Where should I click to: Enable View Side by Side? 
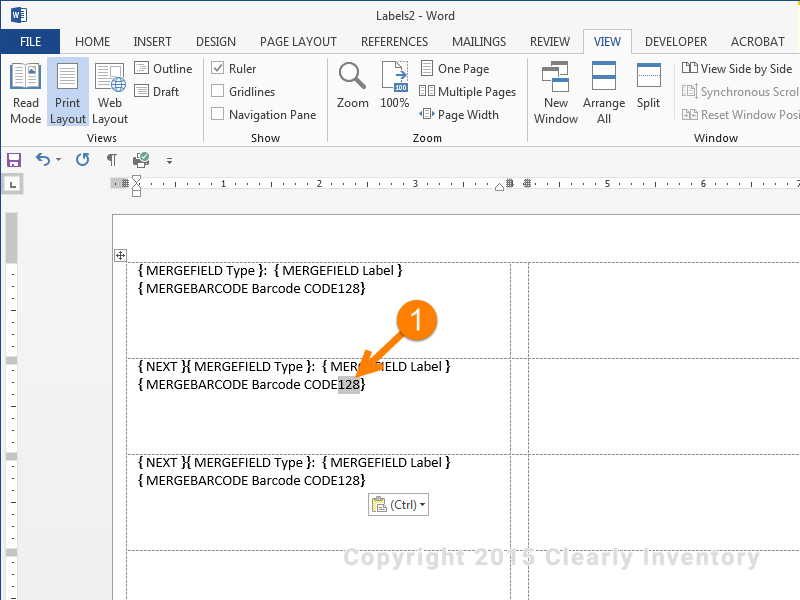(737, 68)
